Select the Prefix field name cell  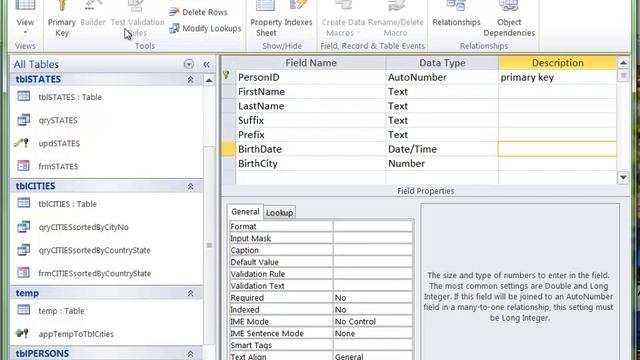pyautogui.click(x=311, y=135)
